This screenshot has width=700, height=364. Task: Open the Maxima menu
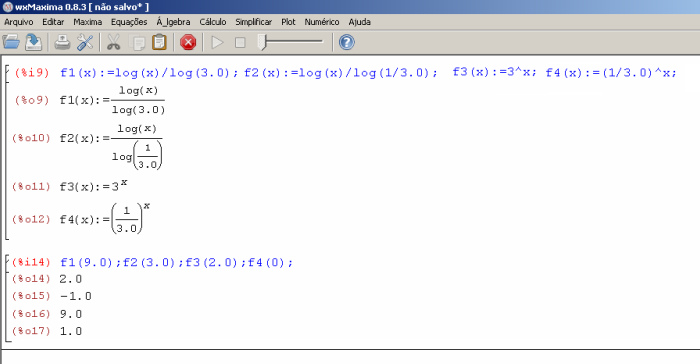pyautogui.click(x=88, y=22)
